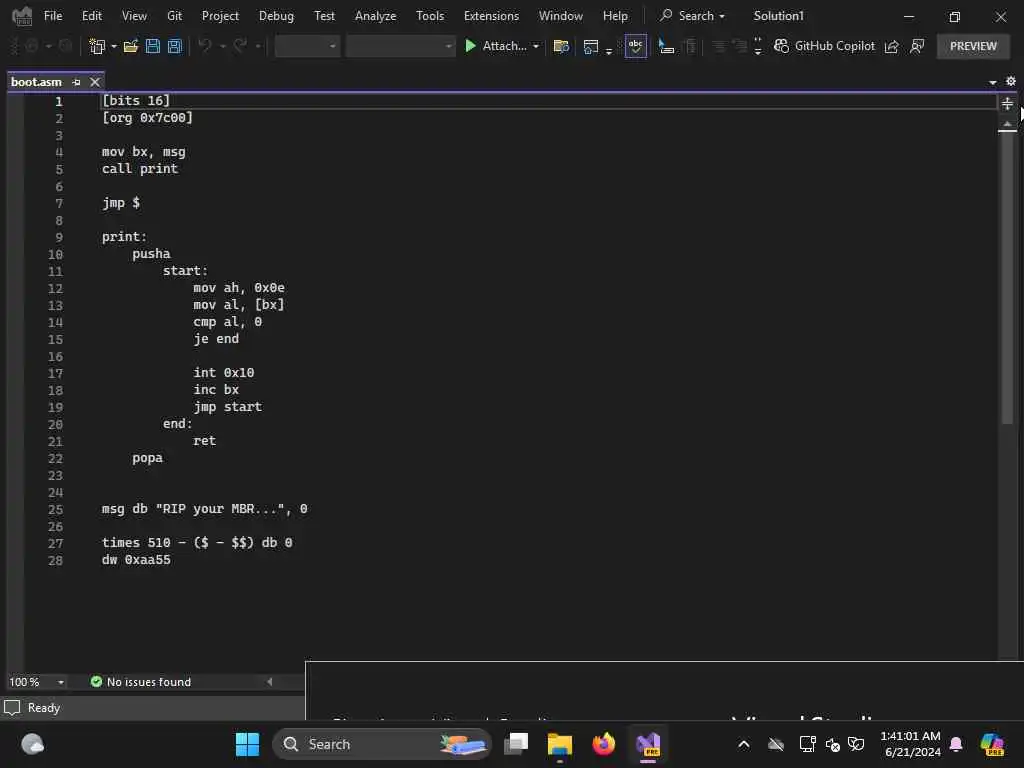Open the Extensions menu
Image resolution: width=1024 pixels, height=768 pixels.
click(x=491, y=16)
